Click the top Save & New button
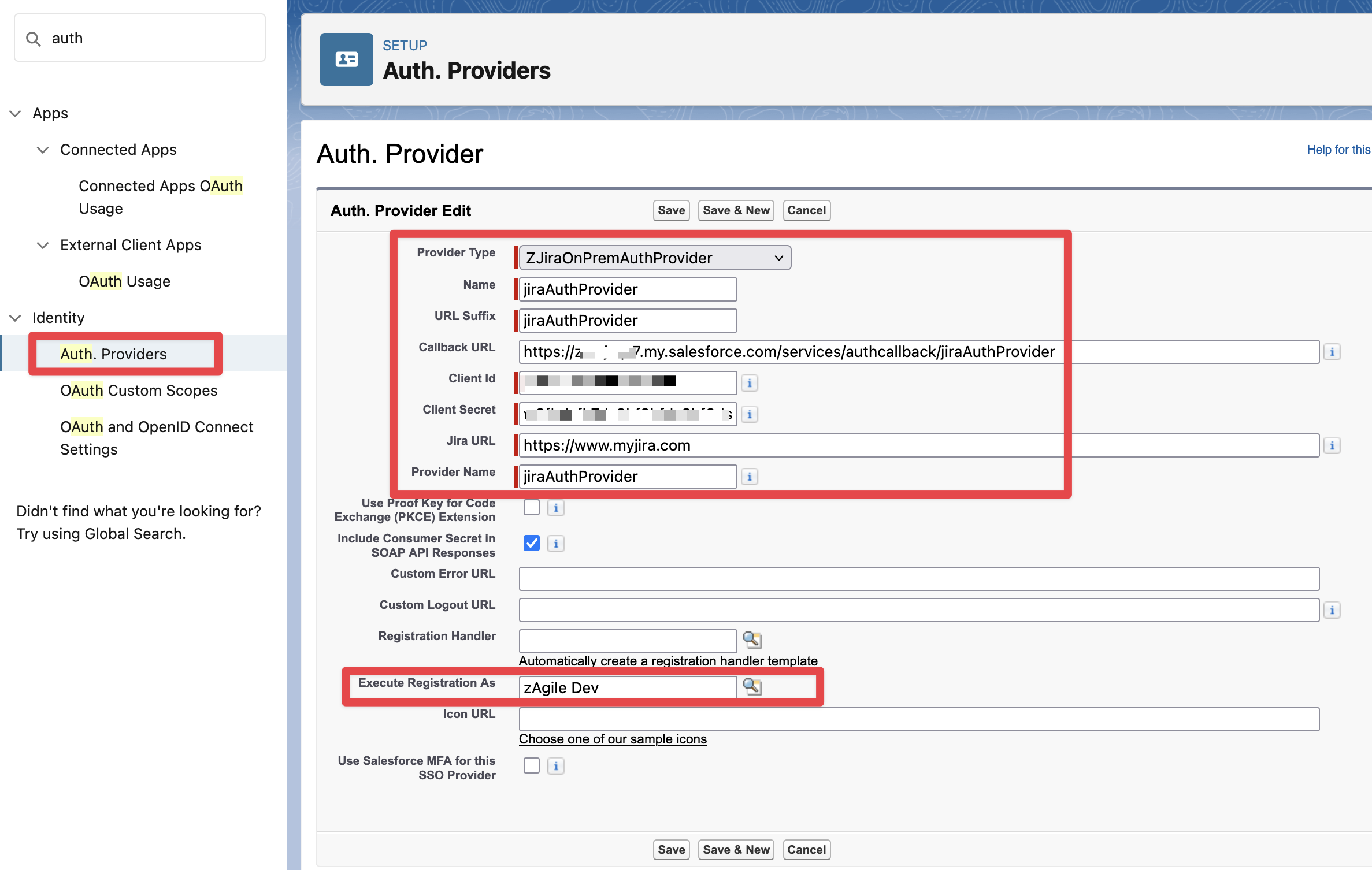 pos(736,210)
